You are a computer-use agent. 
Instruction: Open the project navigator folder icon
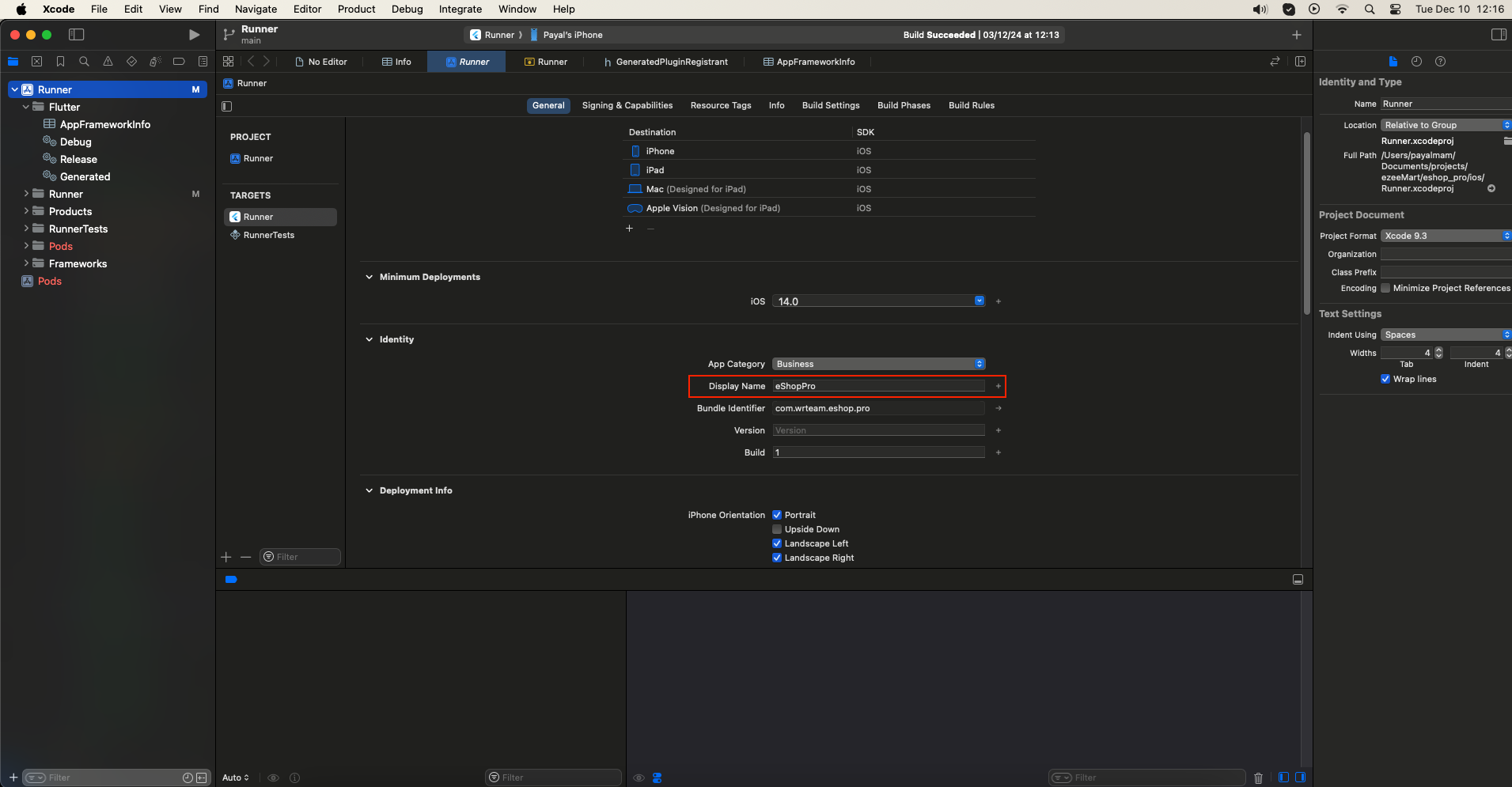[13, 62]
